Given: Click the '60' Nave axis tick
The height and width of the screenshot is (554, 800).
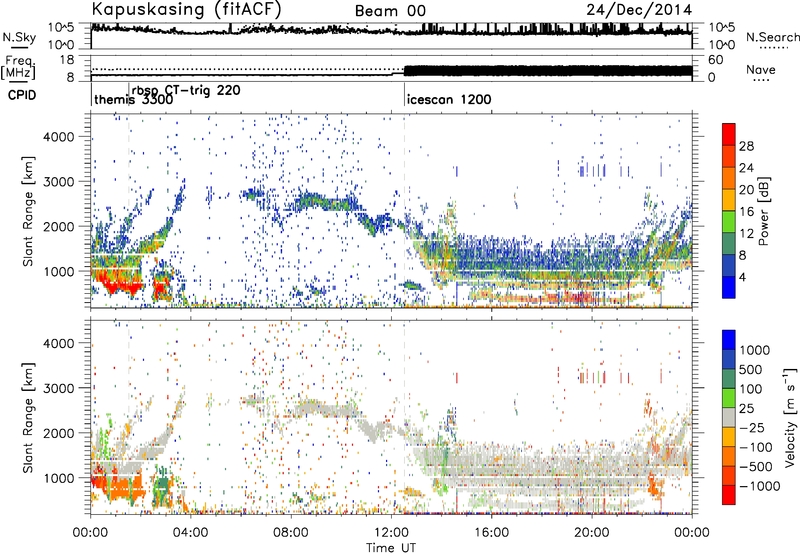Looking at the screenshot, I should [x=716, y=60].
